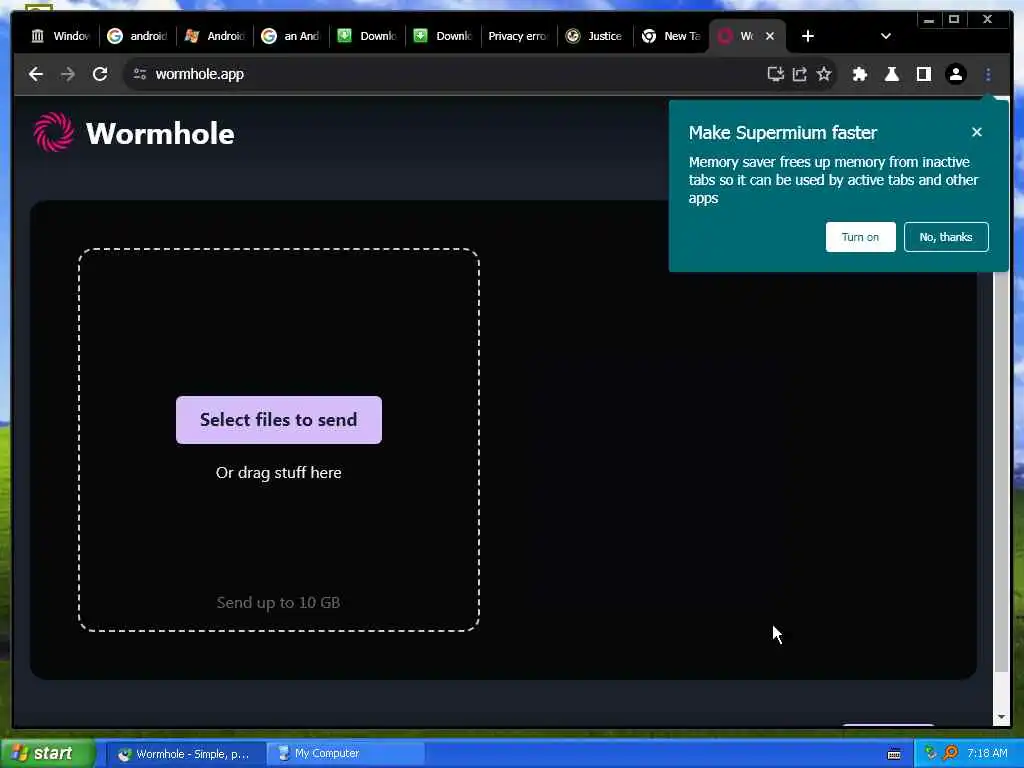Select Wormhole taskbar button
This screenshot has width=1024, height=768.
coord(185,754)
